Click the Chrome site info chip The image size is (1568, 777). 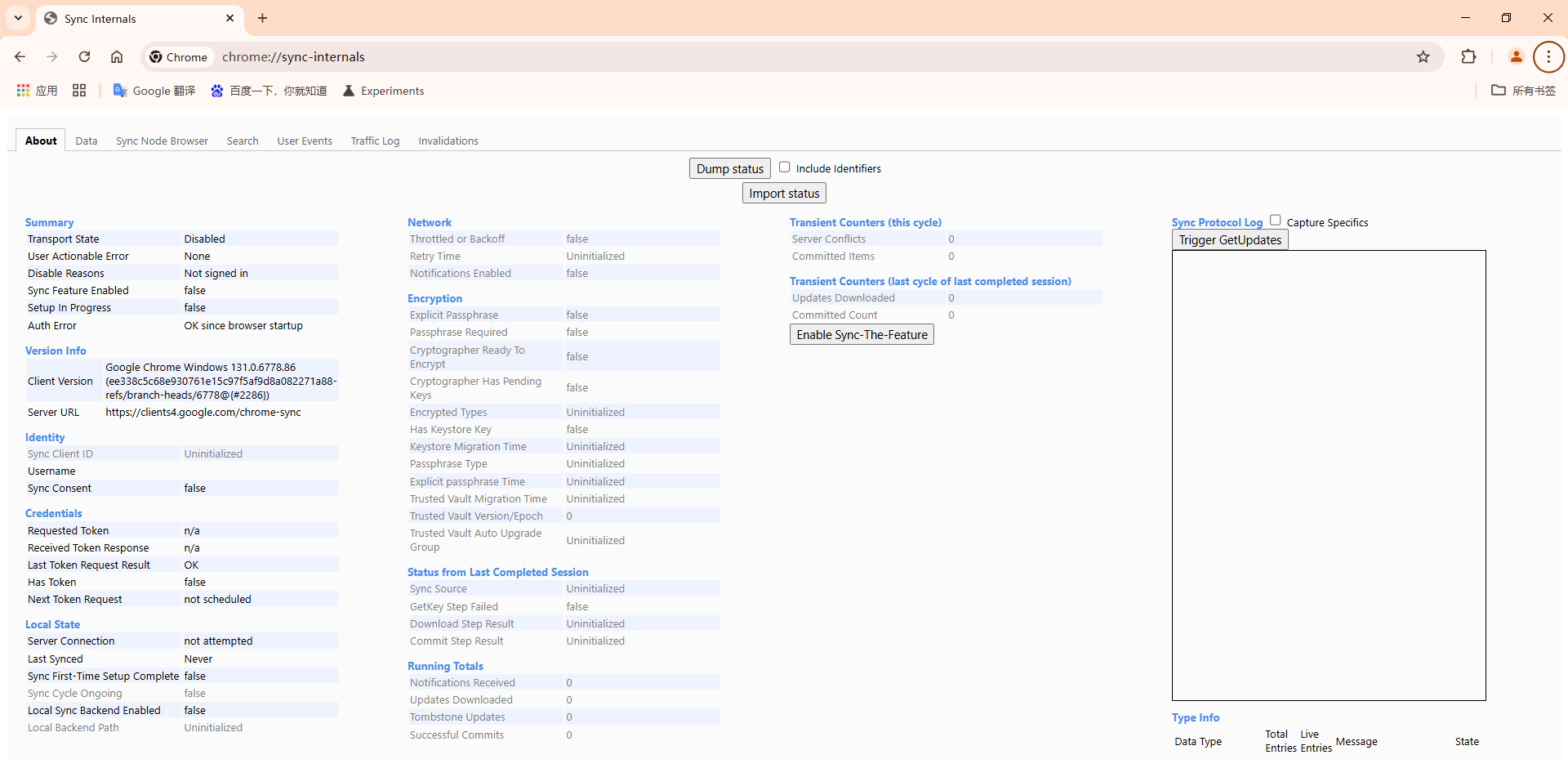point(179,57)
